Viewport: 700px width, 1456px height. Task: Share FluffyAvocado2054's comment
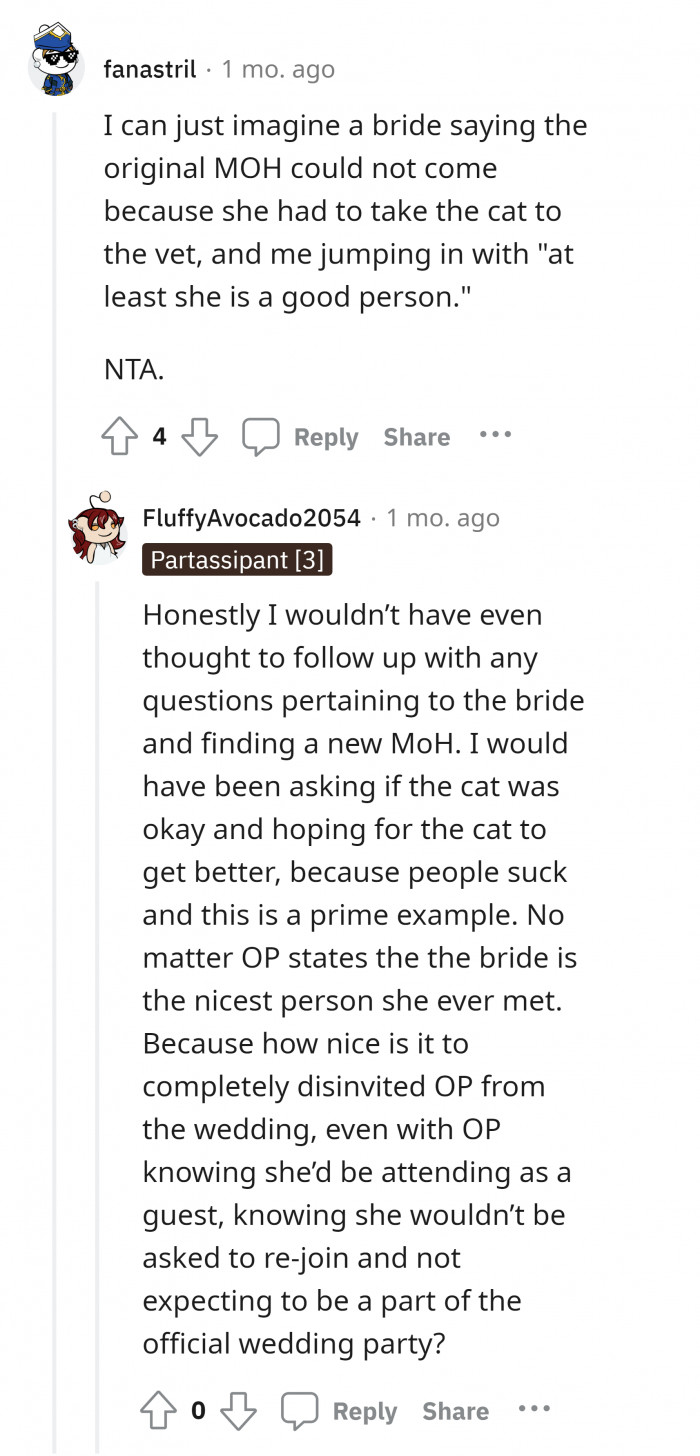click(455, 1410)
